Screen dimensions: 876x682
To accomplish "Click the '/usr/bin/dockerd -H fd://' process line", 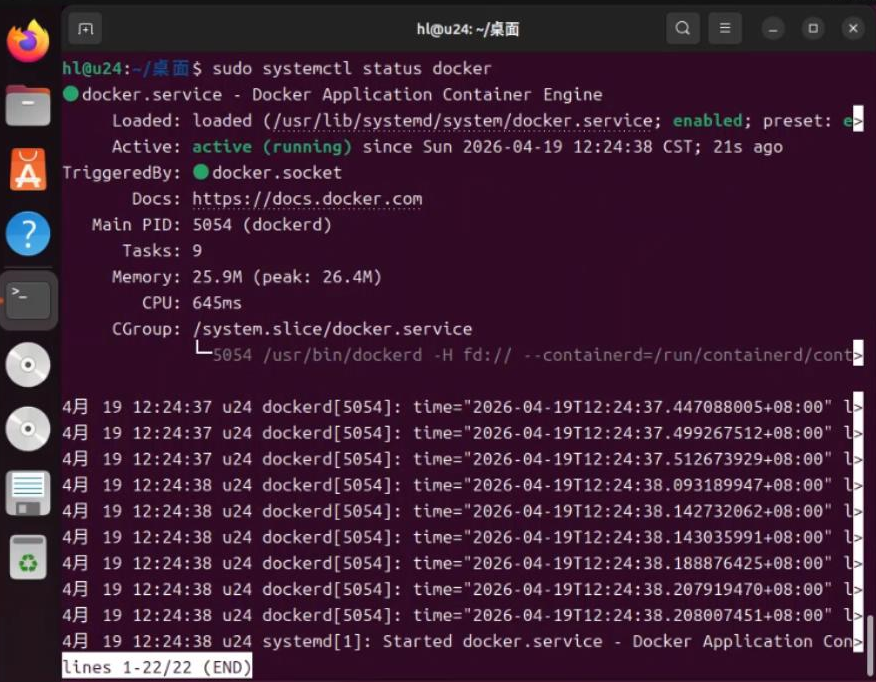I will click(x=530, y=355).
